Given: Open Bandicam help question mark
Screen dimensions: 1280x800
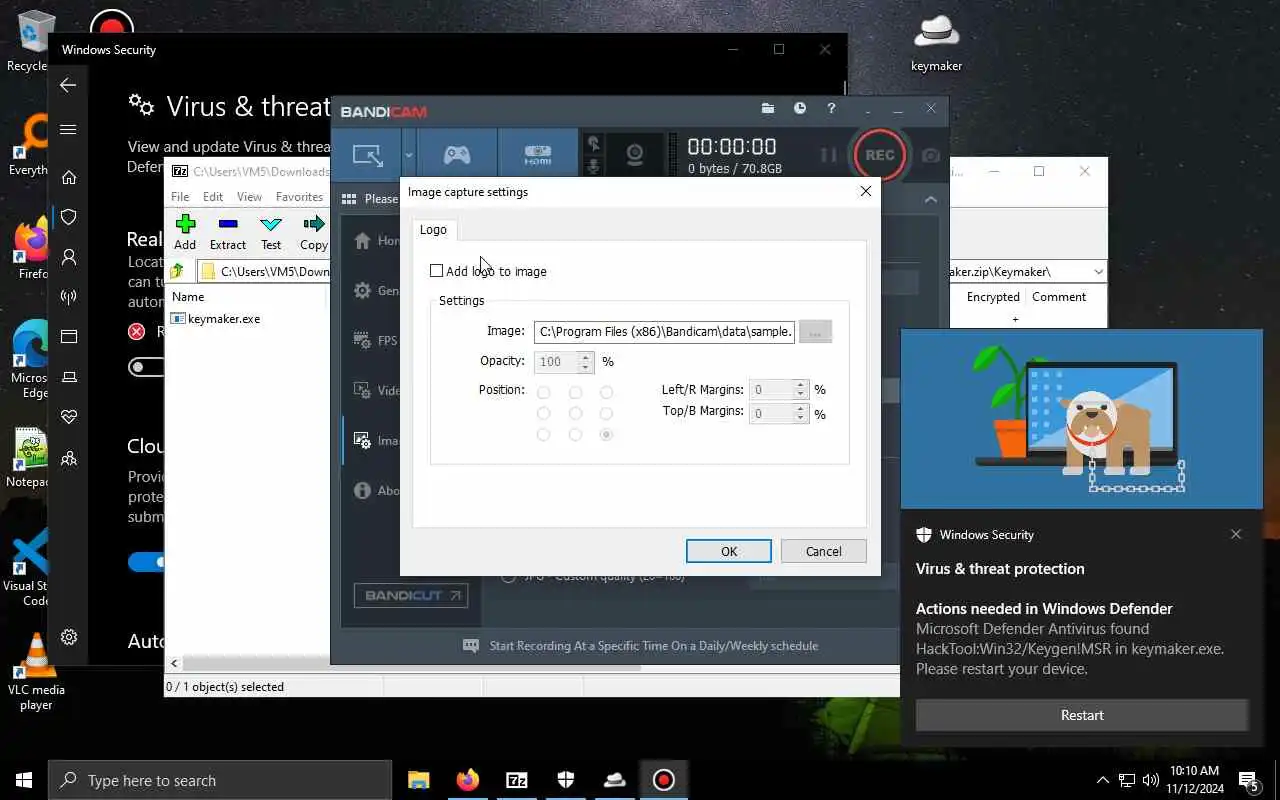Looking at the screenshot, I should (x=831, y=108).
